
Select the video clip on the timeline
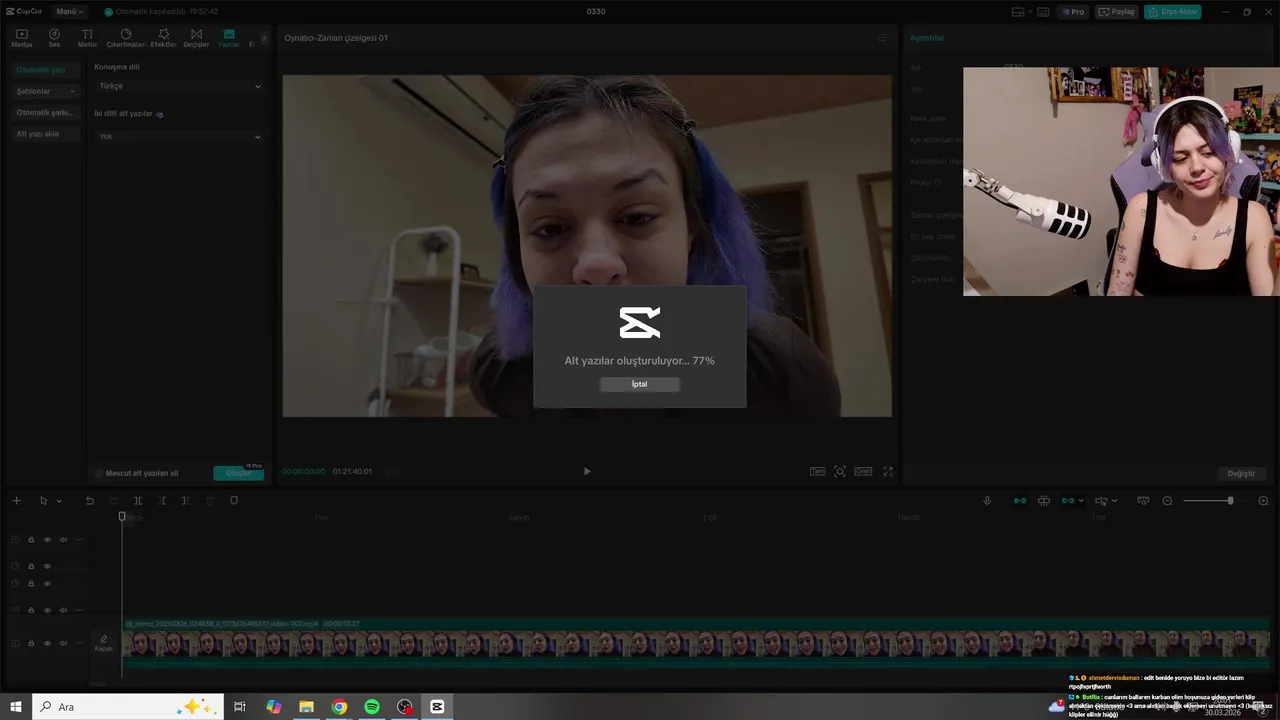[696, 641]
